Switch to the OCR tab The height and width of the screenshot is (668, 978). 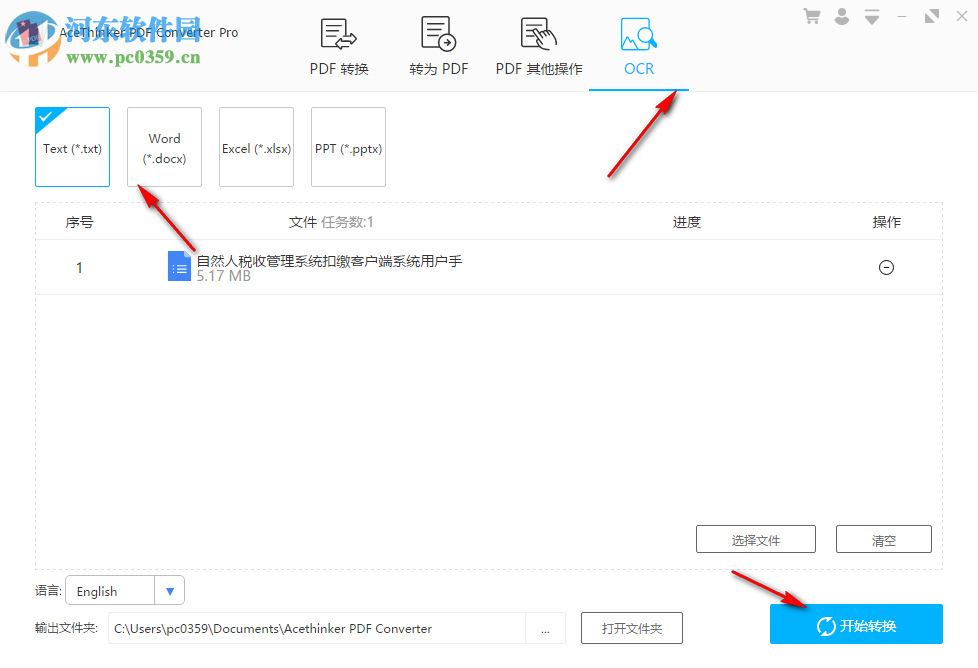(x=638, y=69)
